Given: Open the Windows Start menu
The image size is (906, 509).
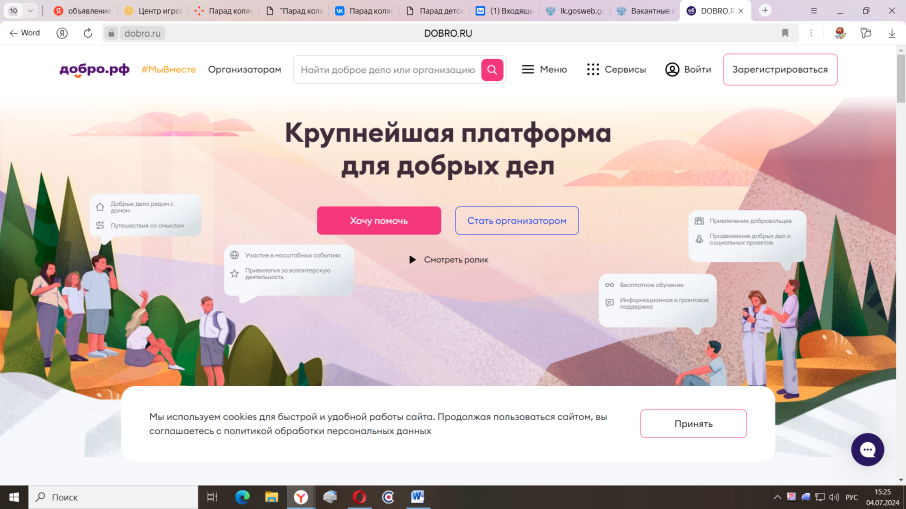Looking at the screenshot, I should click(14, 497).
